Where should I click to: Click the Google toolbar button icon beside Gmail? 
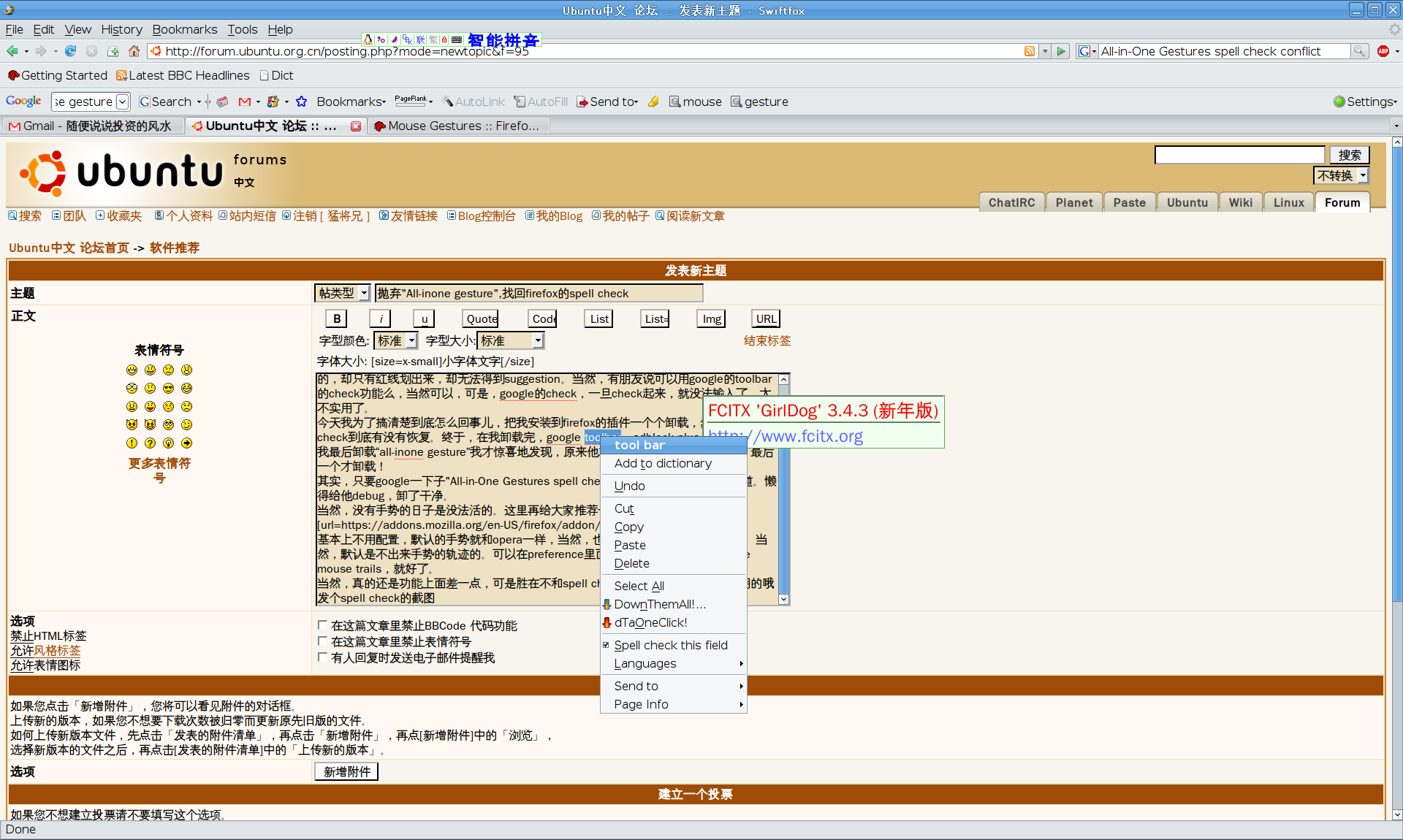point(273,102)
